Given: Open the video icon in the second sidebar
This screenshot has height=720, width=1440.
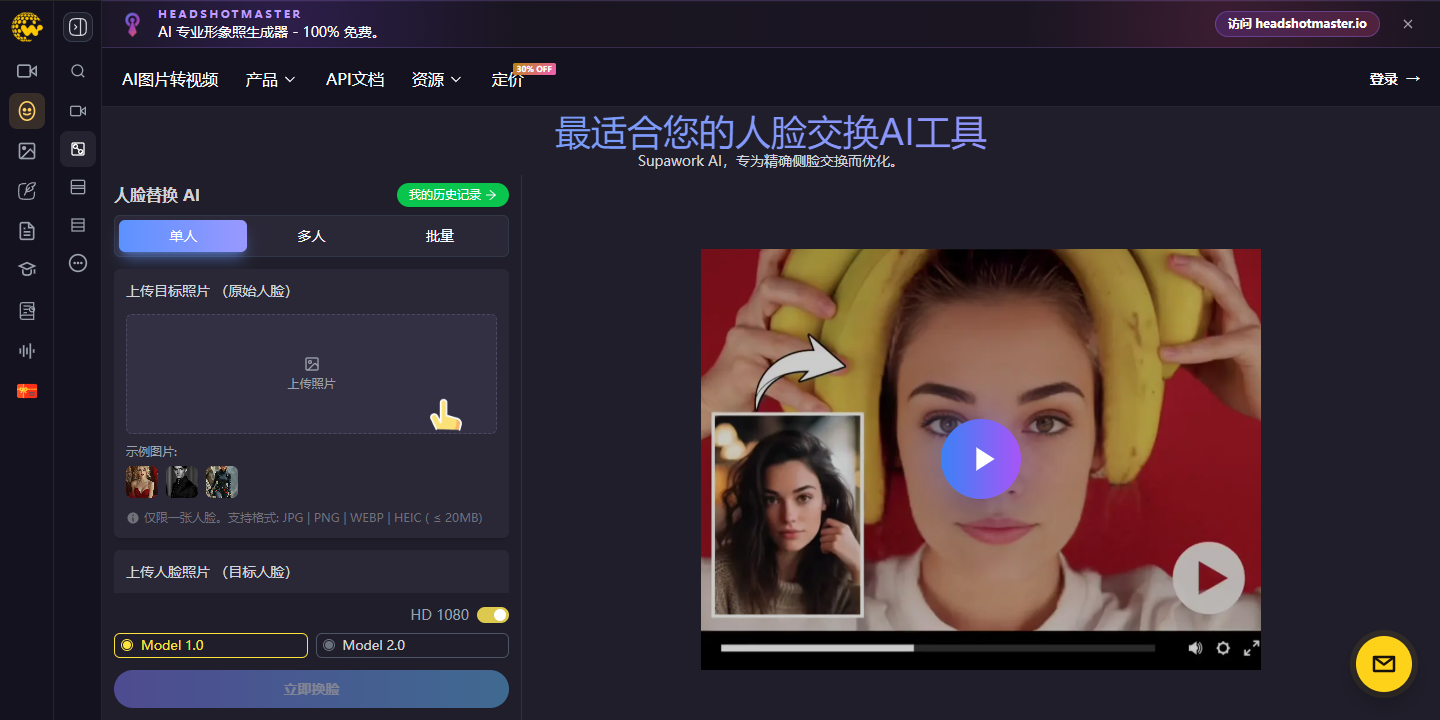Looking at the screenshot, I should (78, 111).
